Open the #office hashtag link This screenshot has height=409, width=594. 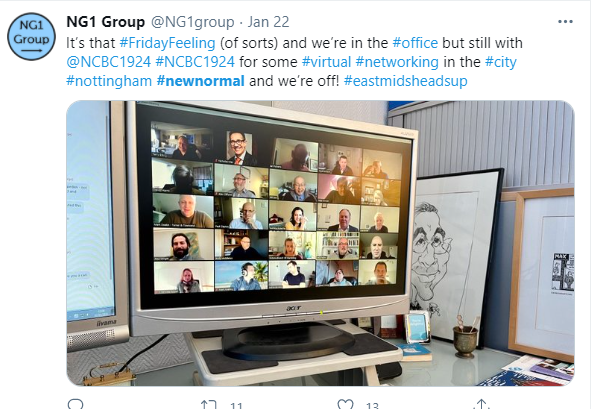[415, 43]
